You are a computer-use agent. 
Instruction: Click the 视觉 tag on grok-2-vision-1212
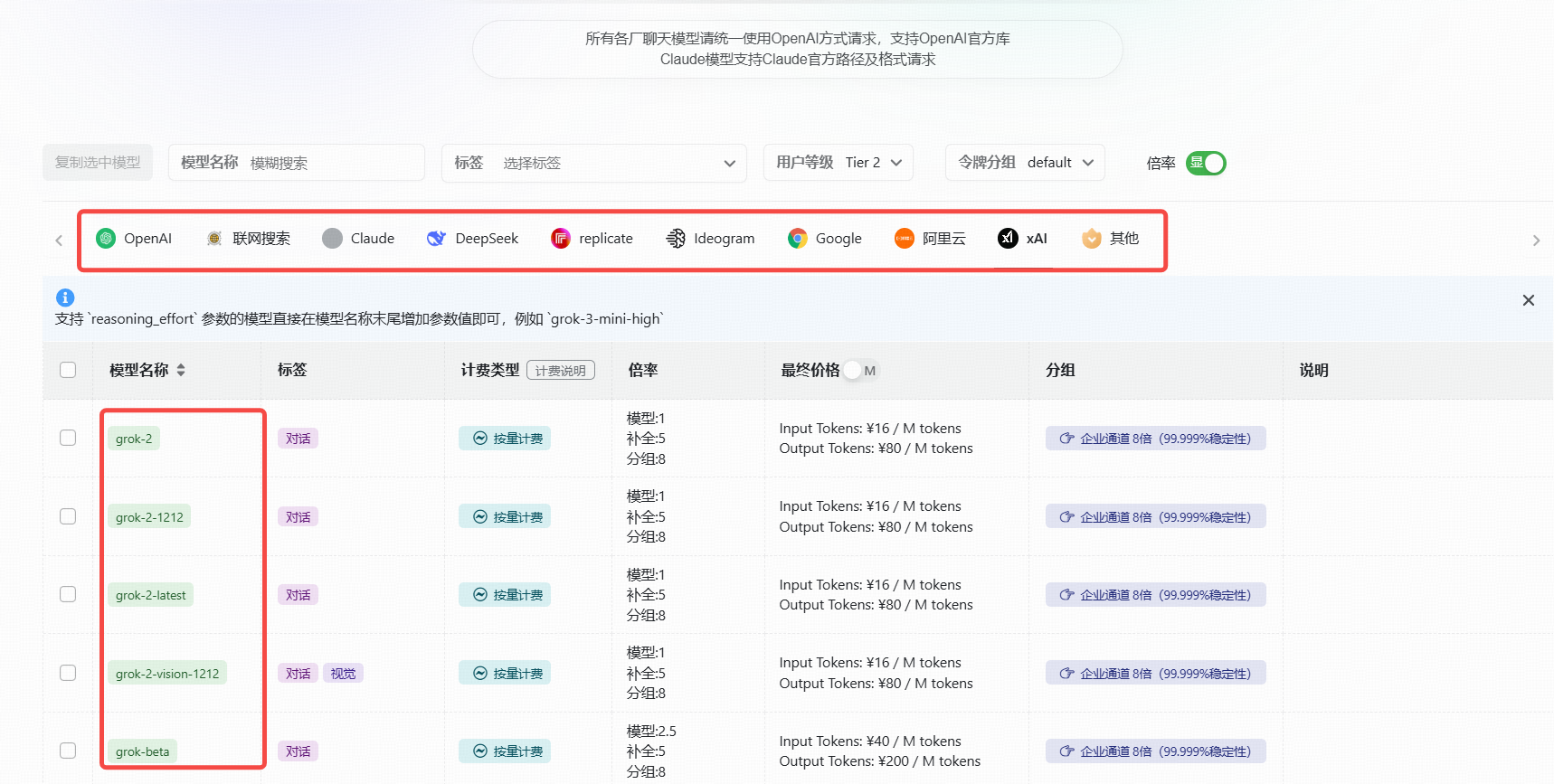(x=344, y=674)
